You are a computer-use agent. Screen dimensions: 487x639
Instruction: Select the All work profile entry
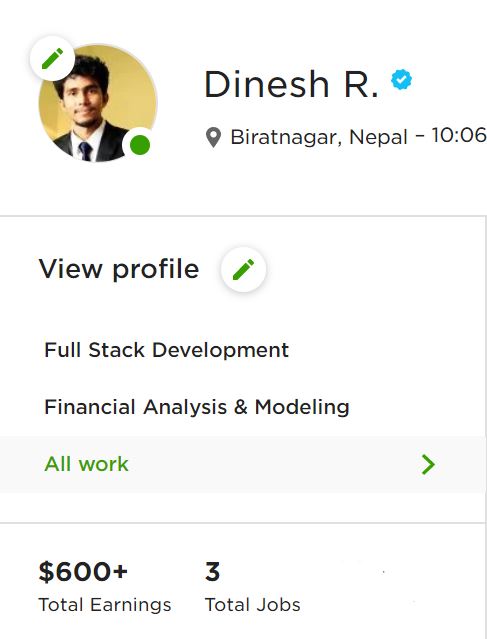[243, 464]
